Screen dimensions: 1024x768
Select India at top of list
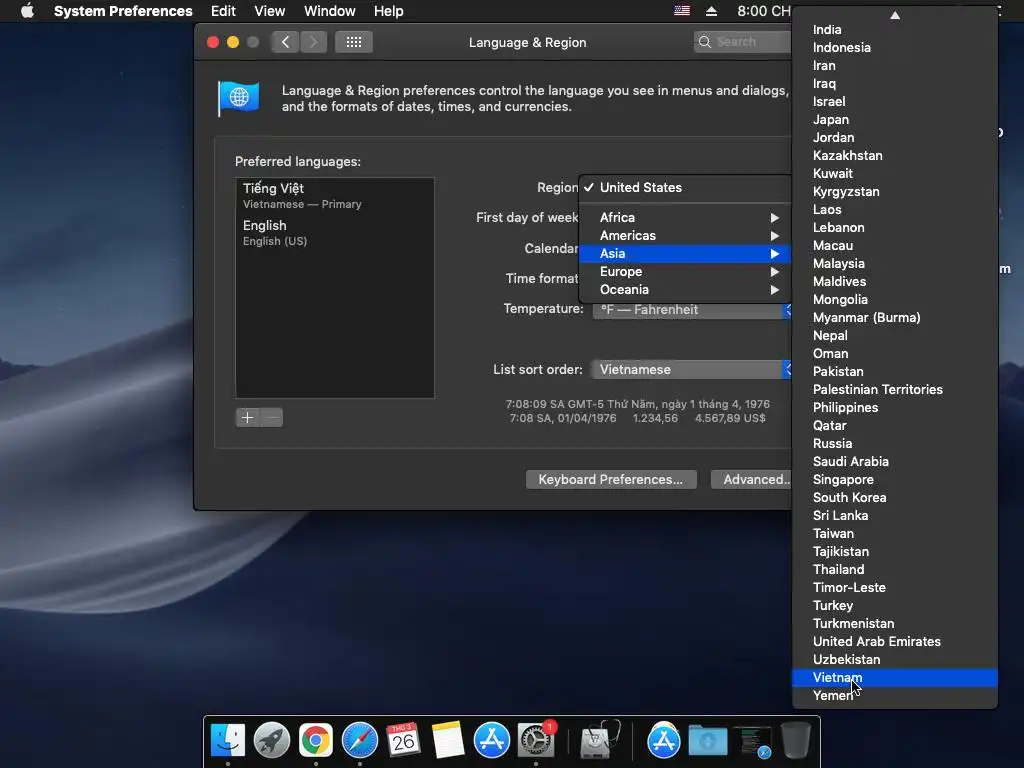point(895,29)
